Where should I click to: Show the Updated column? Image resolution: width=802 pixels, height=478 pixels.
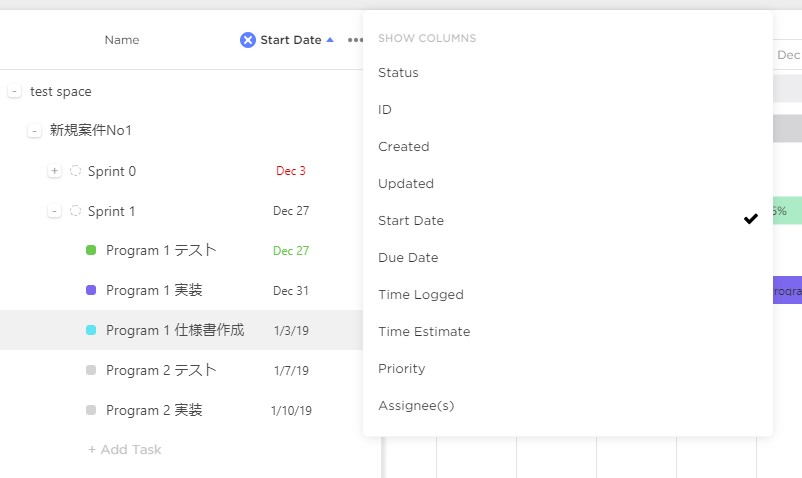(568, 184)
